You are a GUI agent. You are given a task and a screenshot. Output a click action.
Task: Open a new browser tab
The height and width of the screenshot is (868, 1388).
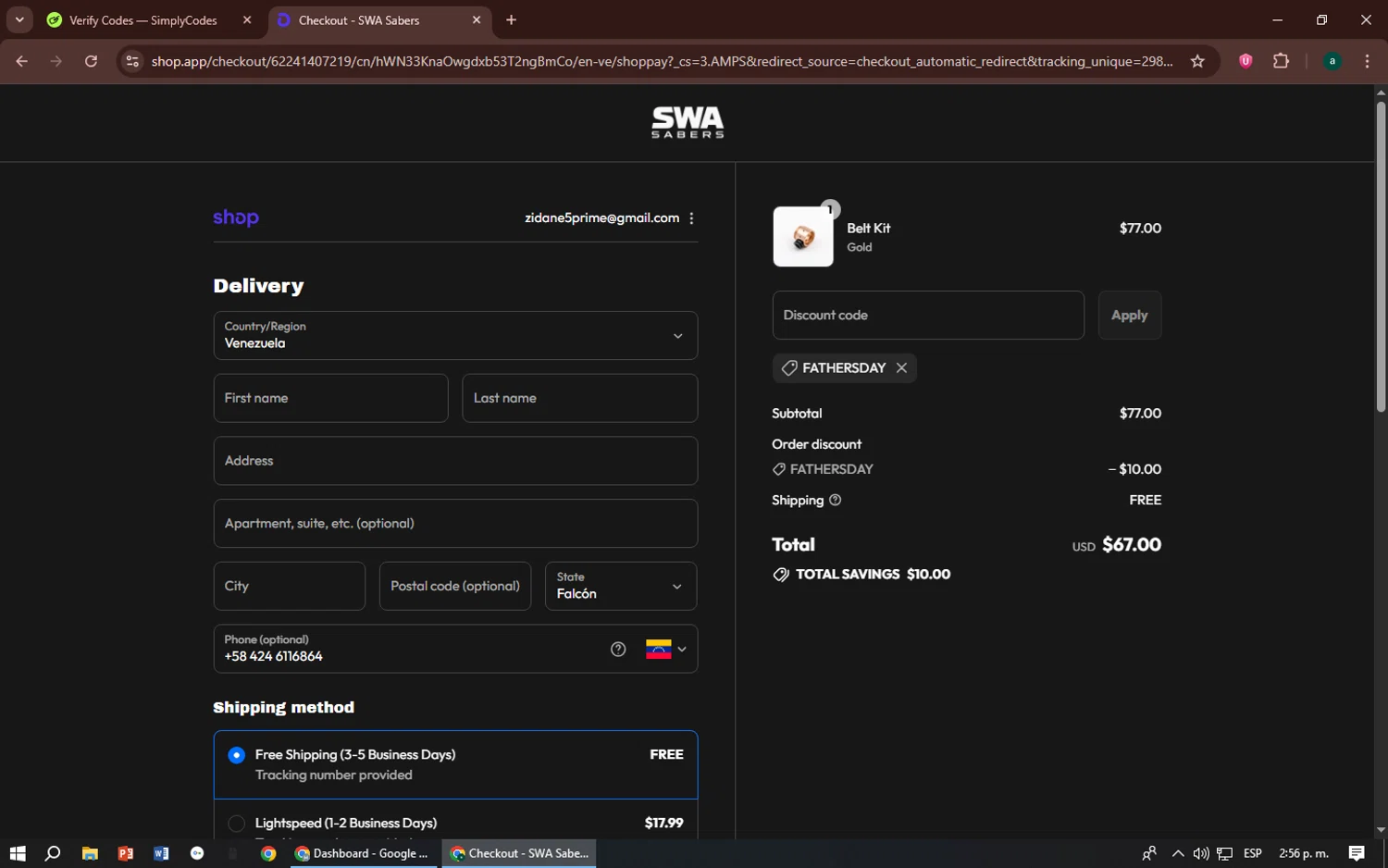point(511,20)
